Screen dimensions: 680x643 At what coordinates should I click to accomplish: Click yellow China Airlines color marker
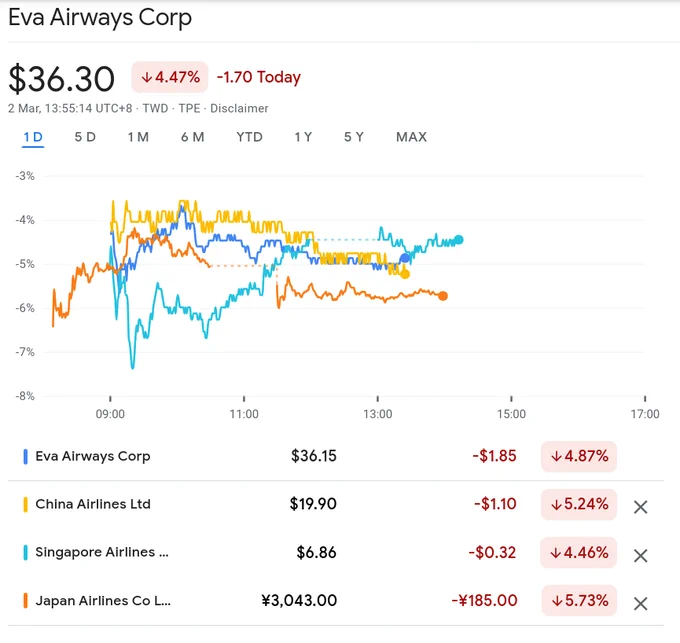(x=25, y=504)
